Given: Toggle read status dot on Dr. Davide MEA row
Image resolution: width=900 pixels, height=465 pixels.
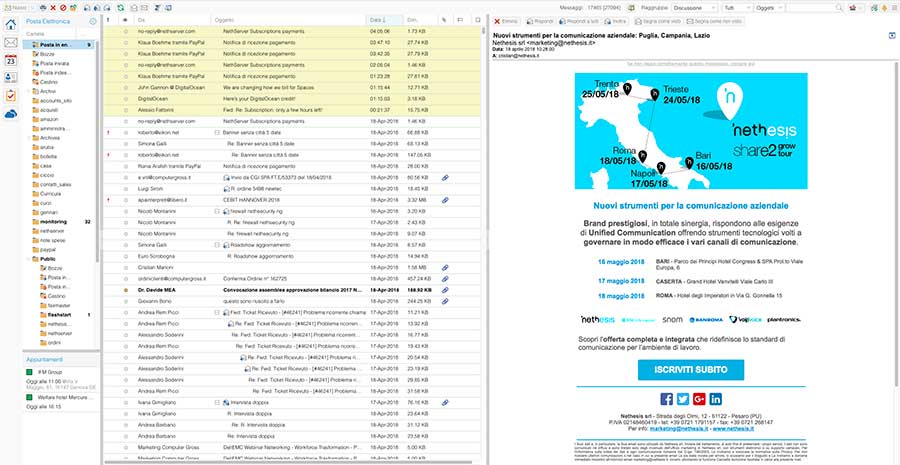Looking at the screenshot, I should click(126, 290).
